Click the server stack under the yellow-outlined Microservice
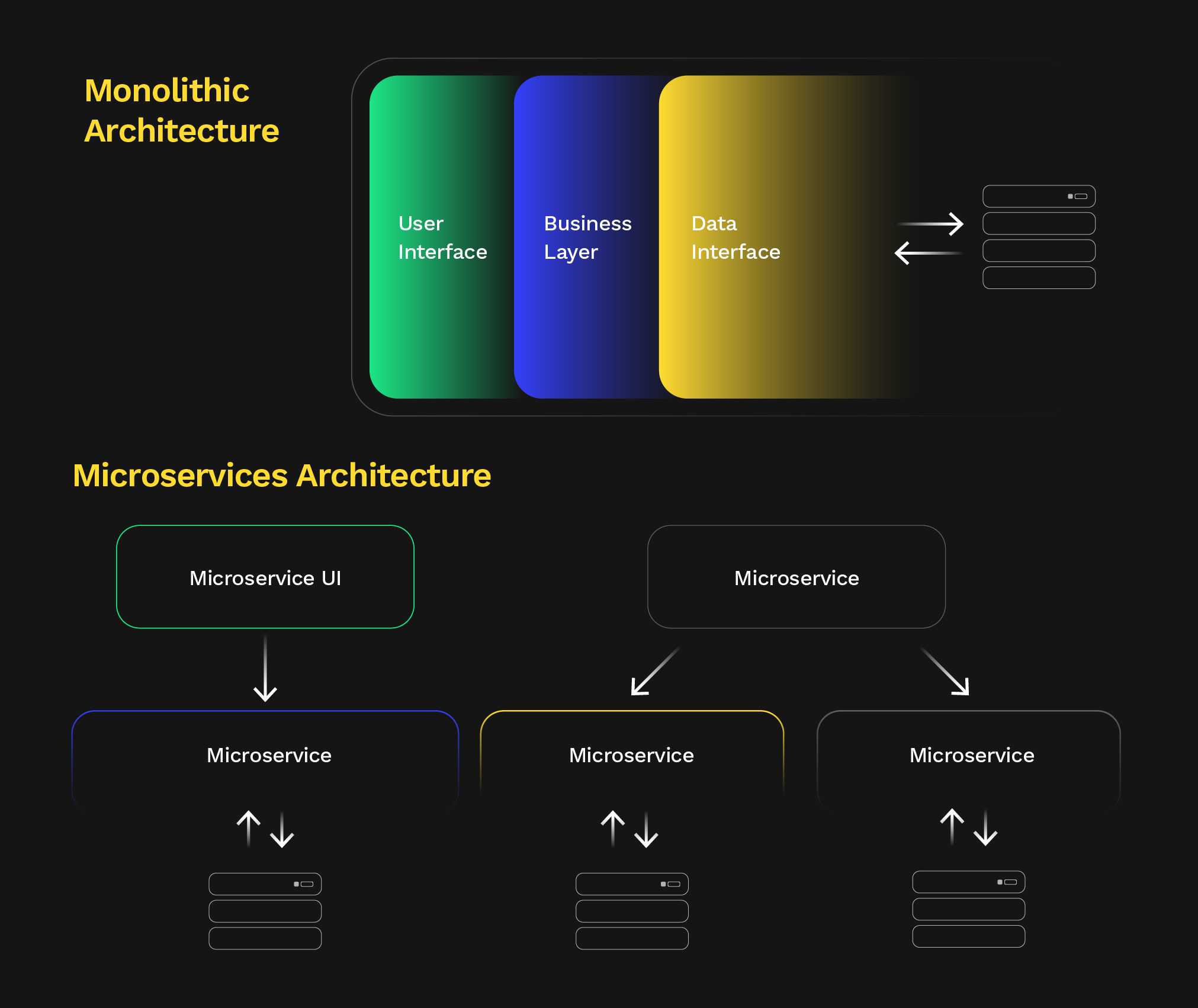This screenshot has width=1198, height=1008. (x=632, y=911)
